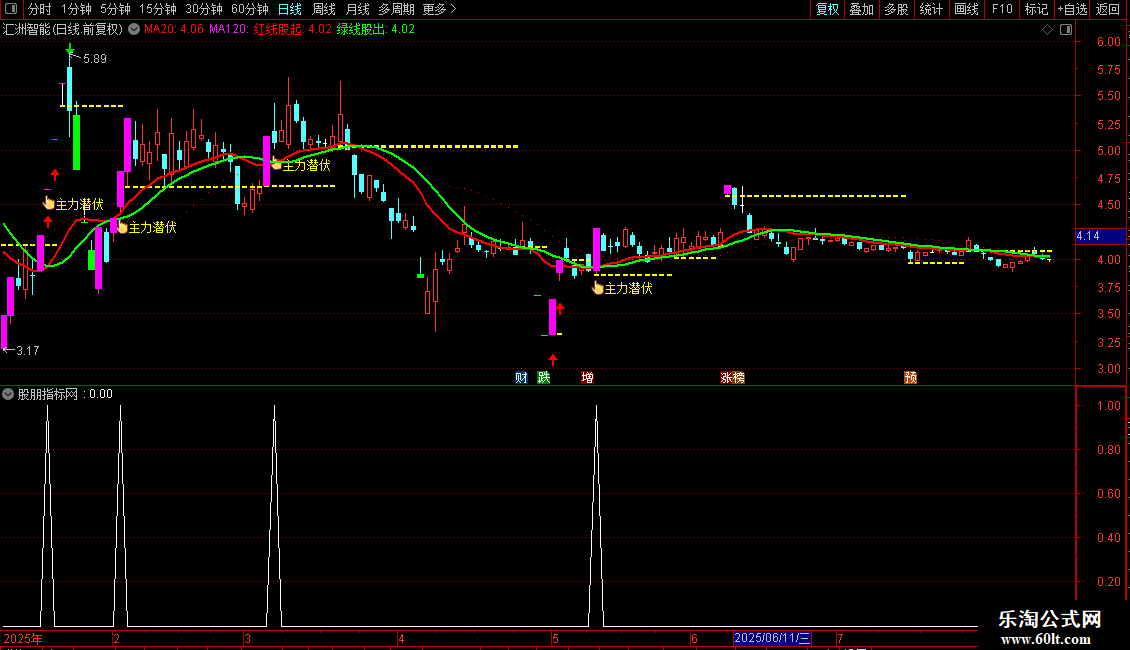Image resolution: width=1130 pixels, height=650 pixels.
Task: Switch to the 分时 intraday tab
Action: [x=40, y=9]
